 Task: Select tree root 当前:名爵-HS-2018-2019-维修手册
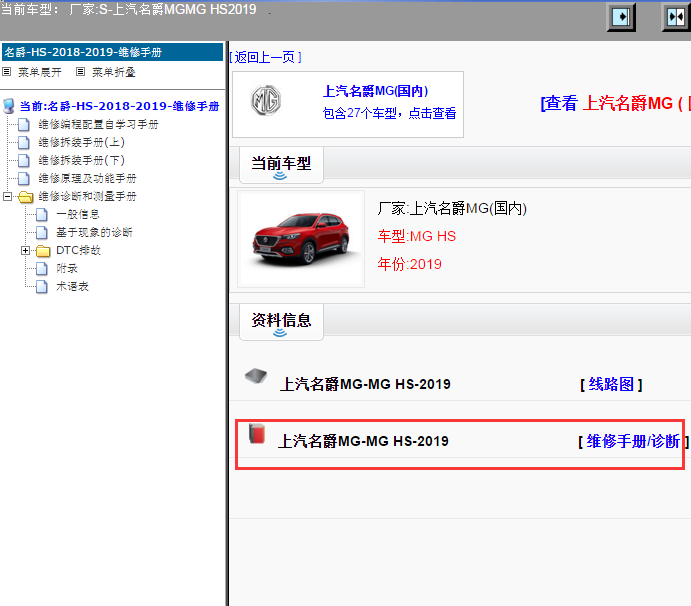coord(119,106)
